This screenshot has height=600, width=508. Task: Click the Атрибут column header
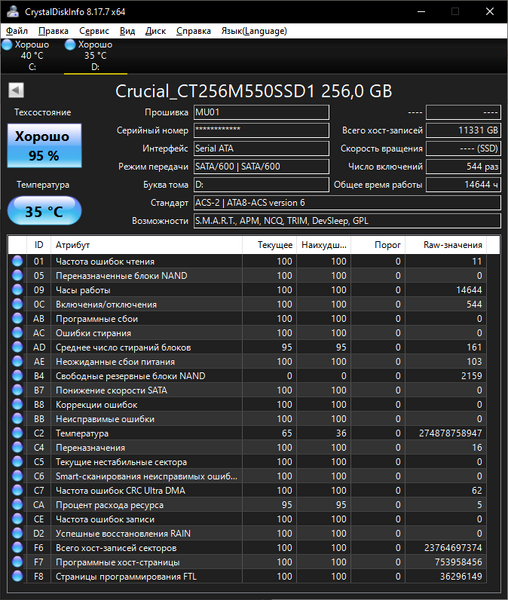[x=146, y=245]
